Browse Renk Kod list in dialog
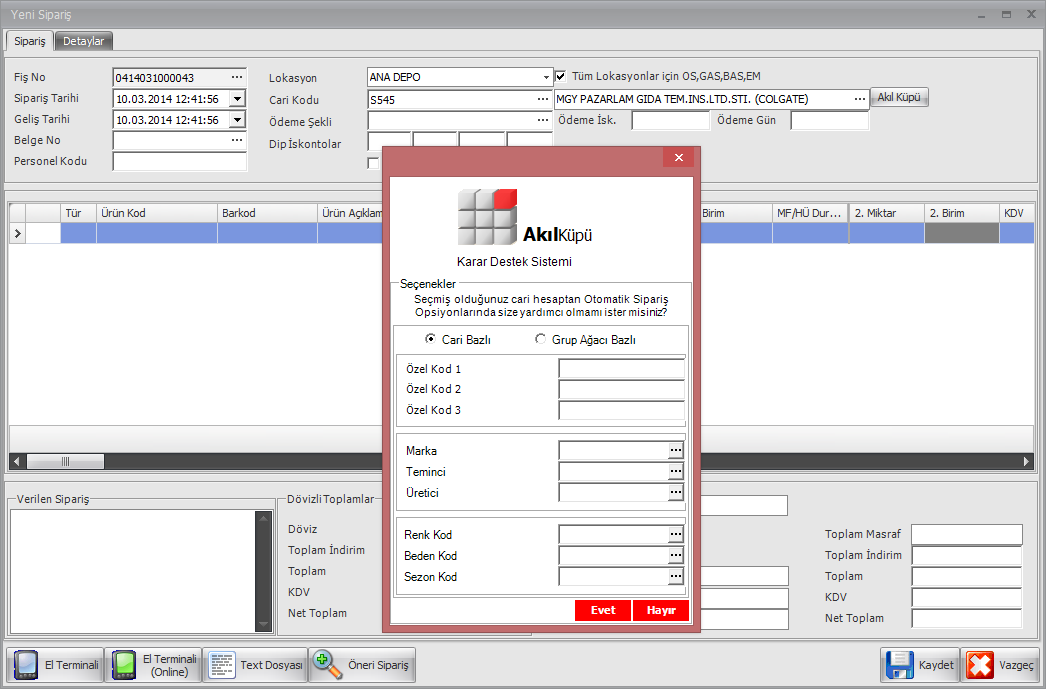The width and height of the screenshot is (1046, 689). (676, 534)
